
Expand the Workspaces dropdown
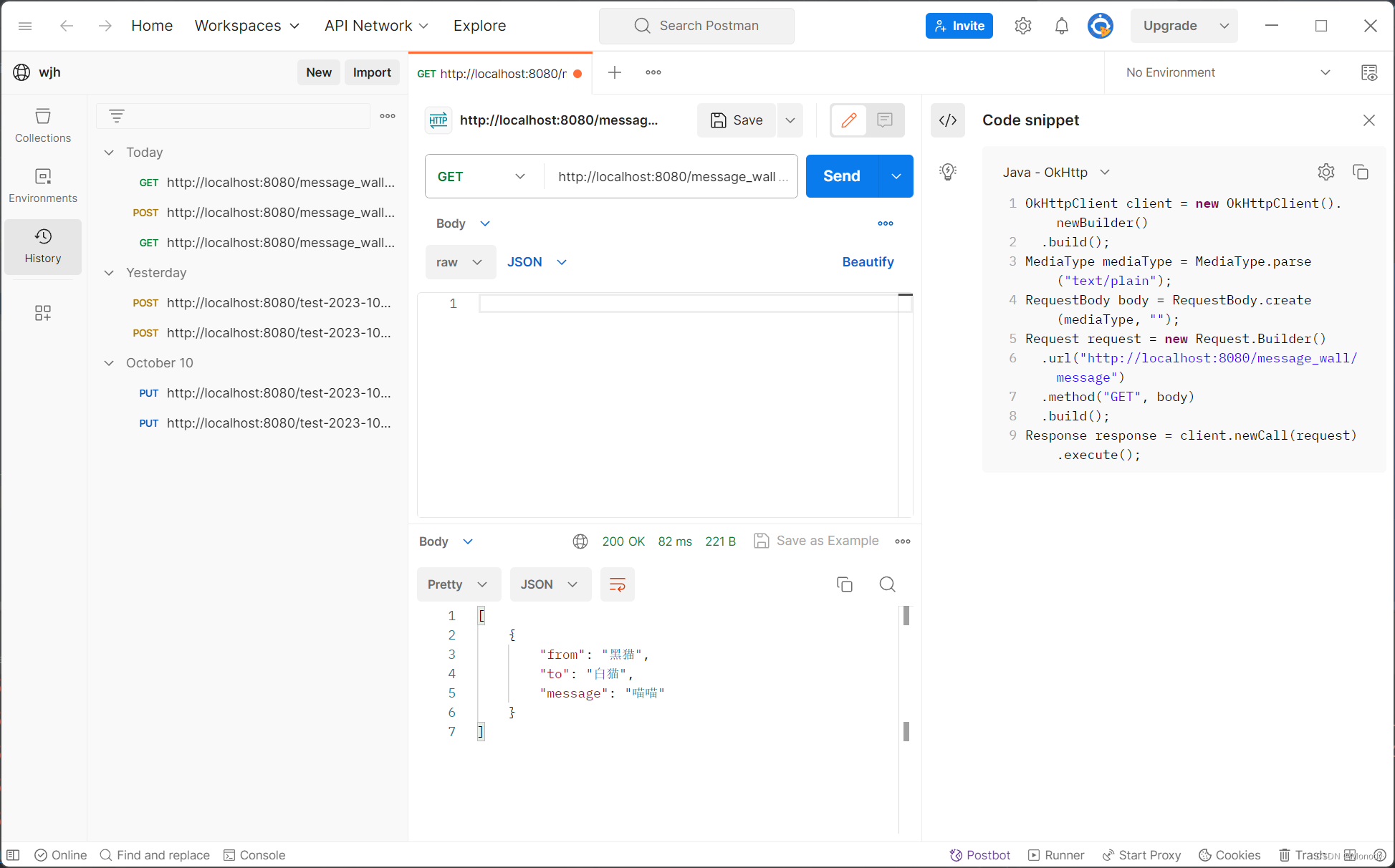tap(247, 26)
